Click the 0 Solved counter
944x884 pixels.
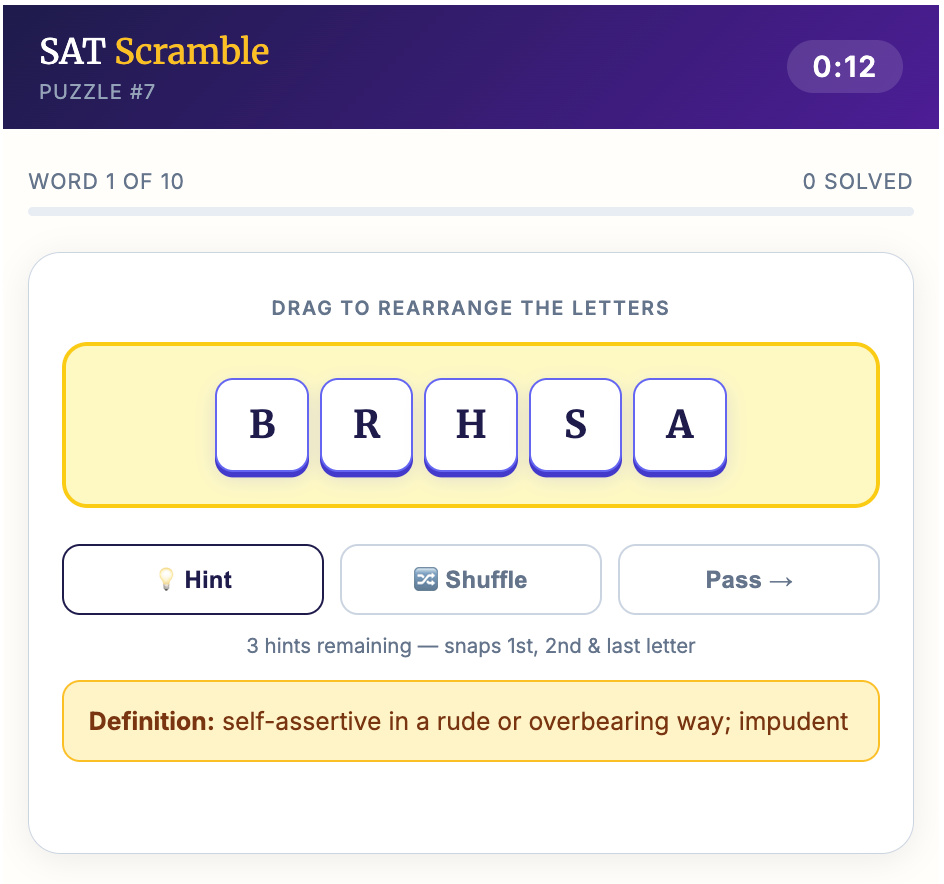point(857,182)
